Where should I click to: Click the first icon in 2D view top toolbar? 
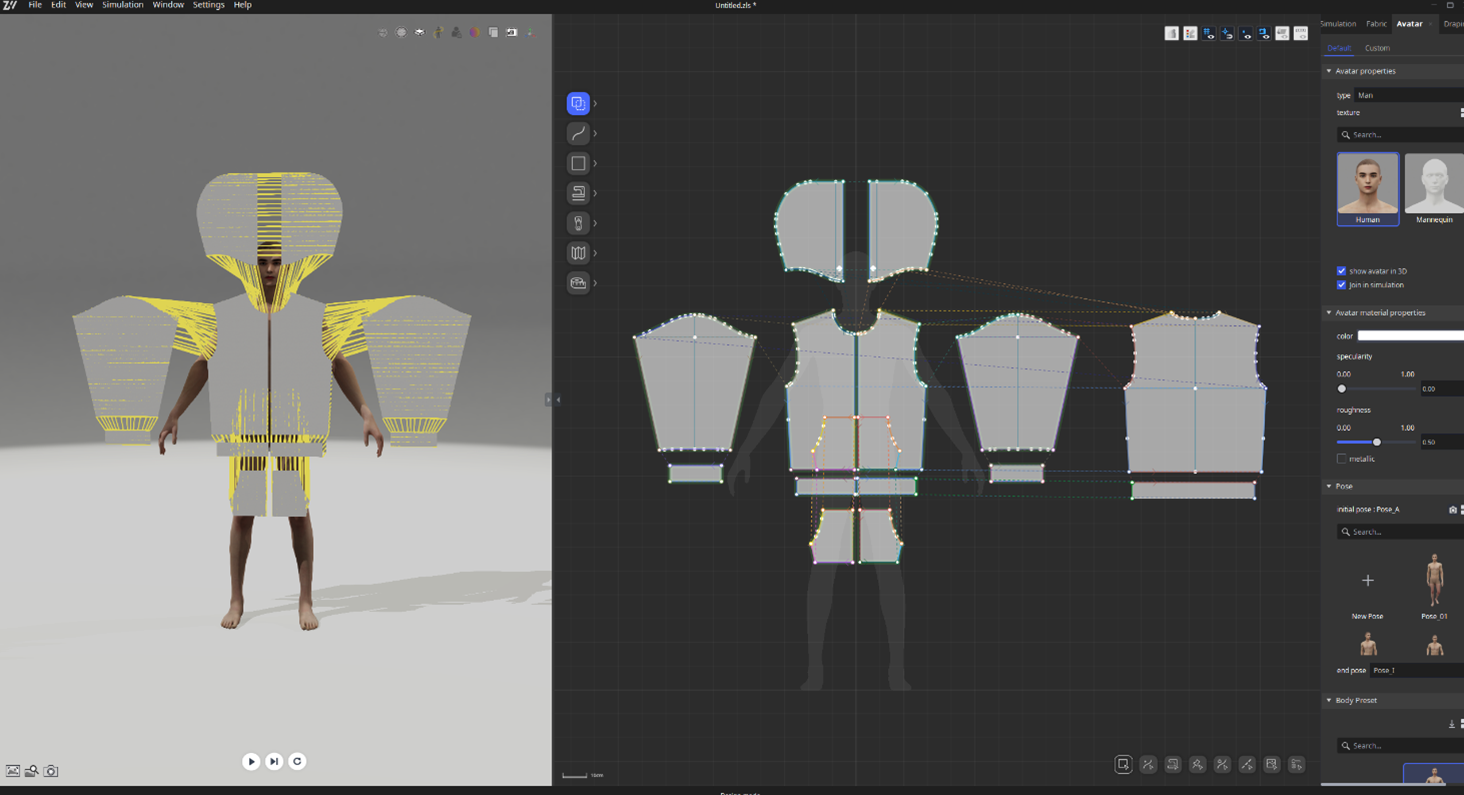coord(1172,33)
